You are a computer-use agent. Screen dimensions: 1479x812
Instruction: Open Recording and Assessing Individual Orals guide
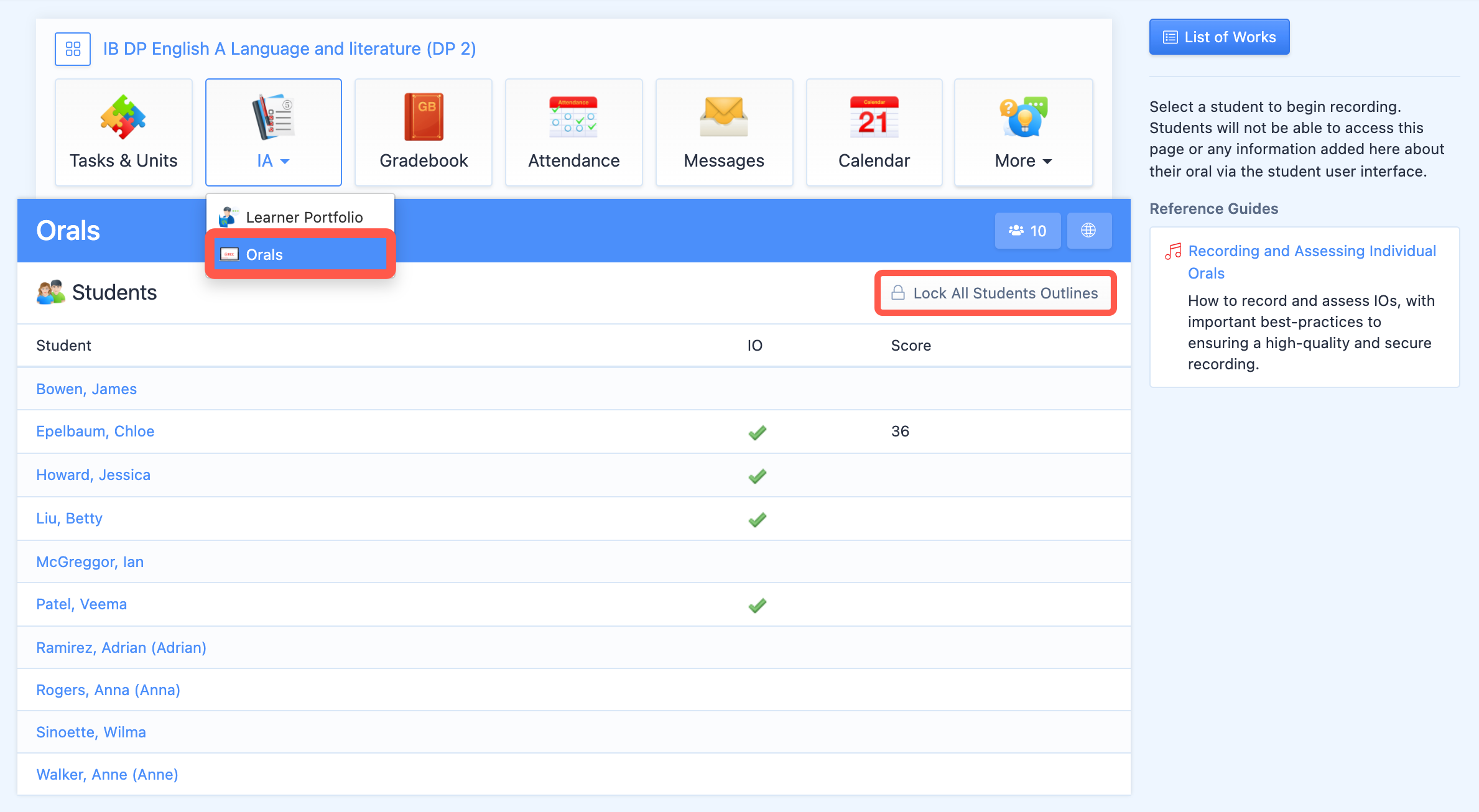[x=1311, y=251]
